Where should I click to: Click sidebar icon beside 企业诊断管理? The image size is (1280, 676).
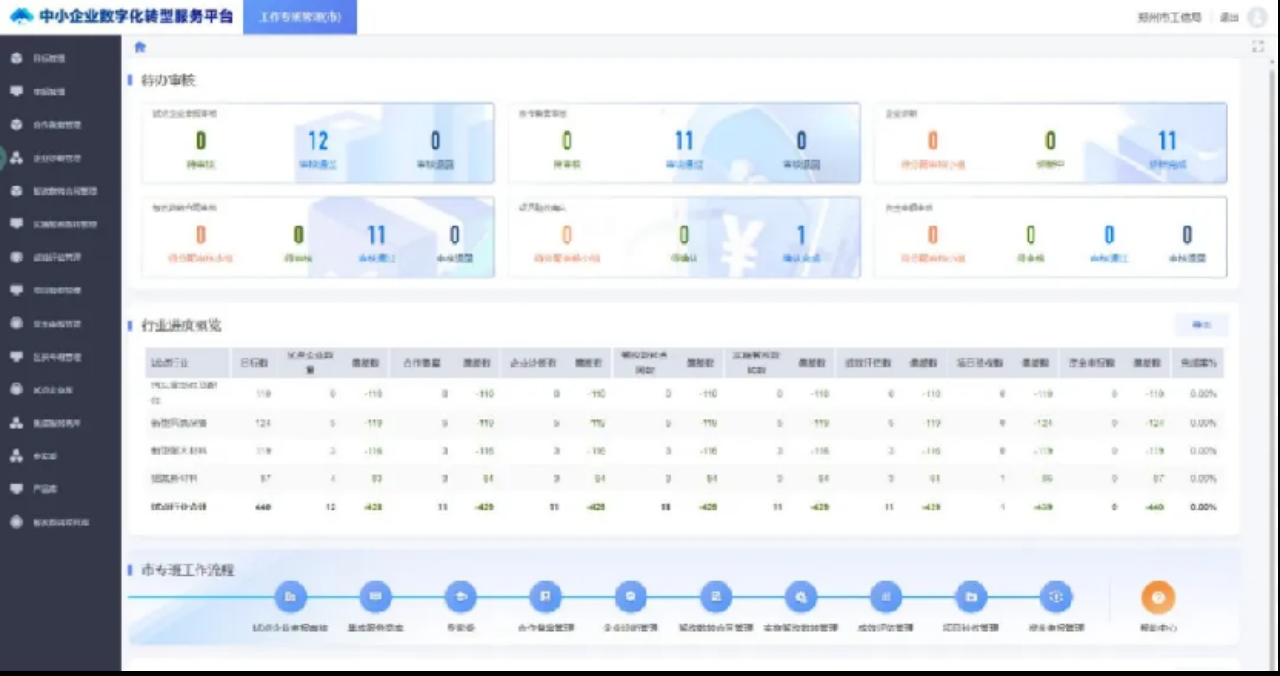[16, 158]
